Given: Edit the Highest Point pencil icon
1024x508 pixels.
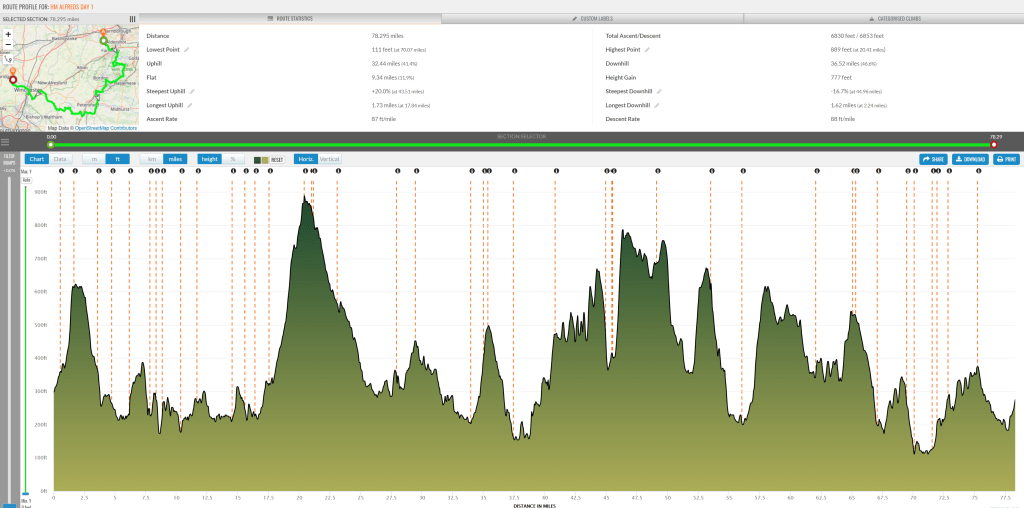Looking at the screenshot, I should pyautogui.click(x=647, y=49).
